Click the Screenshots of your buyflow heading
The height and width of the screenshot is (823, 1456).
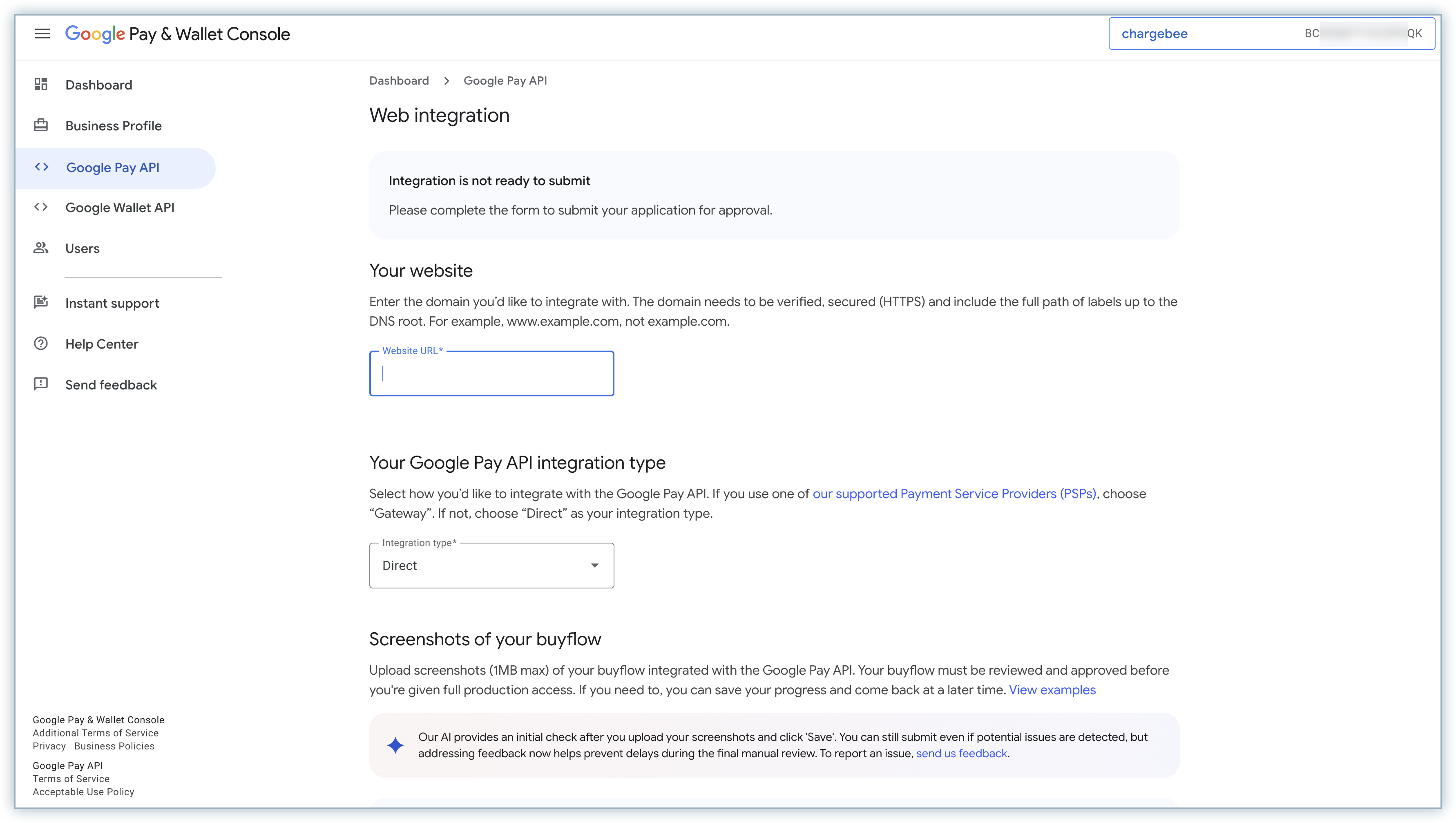(x=485, y=639)
